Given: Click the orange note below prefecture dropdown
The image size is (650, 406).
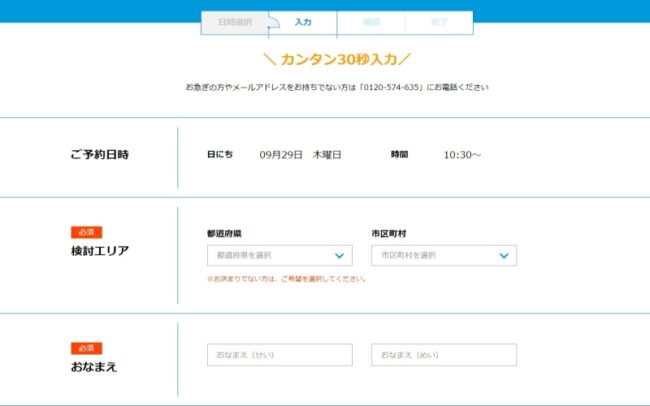Looking at the screenshot, I should coord(286,279).
